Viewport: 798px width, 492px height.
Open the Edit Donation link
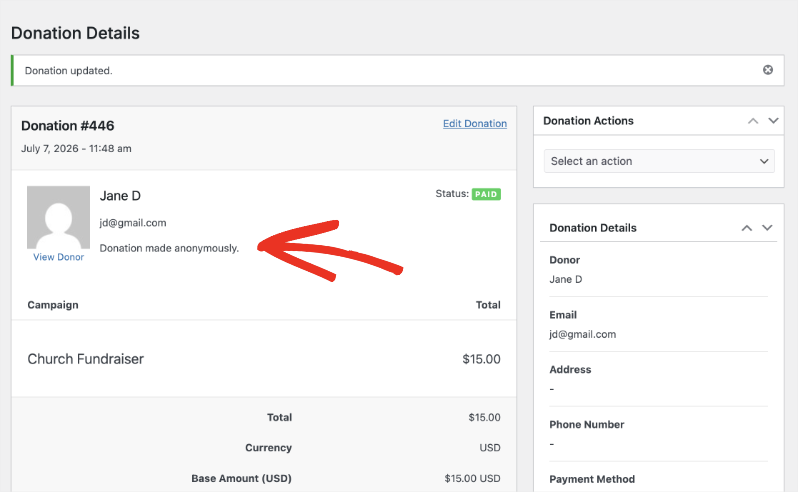click(475, 124)
